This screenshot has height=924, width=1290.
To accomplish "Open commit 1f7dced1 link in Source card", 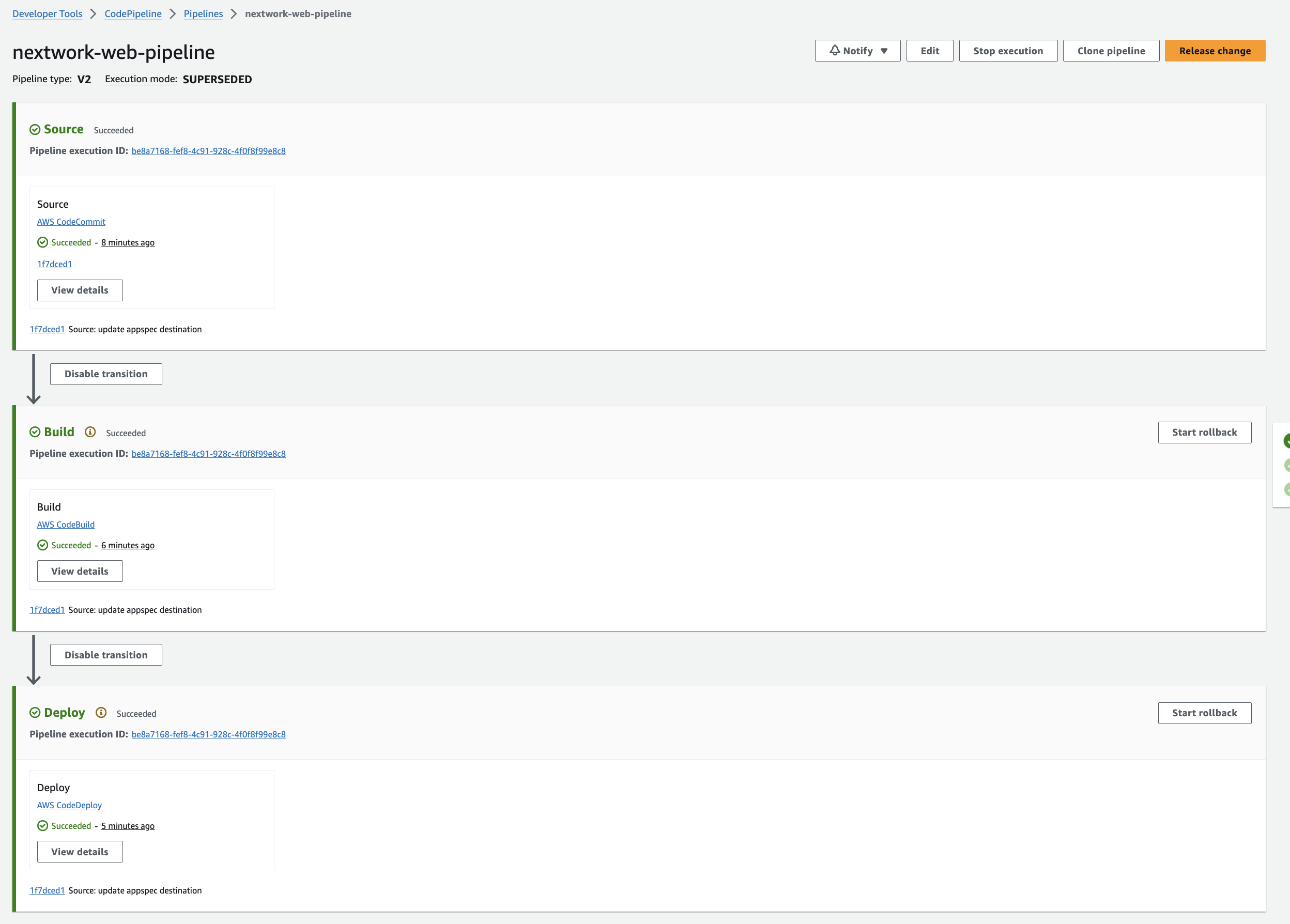I will coord(55,264).
